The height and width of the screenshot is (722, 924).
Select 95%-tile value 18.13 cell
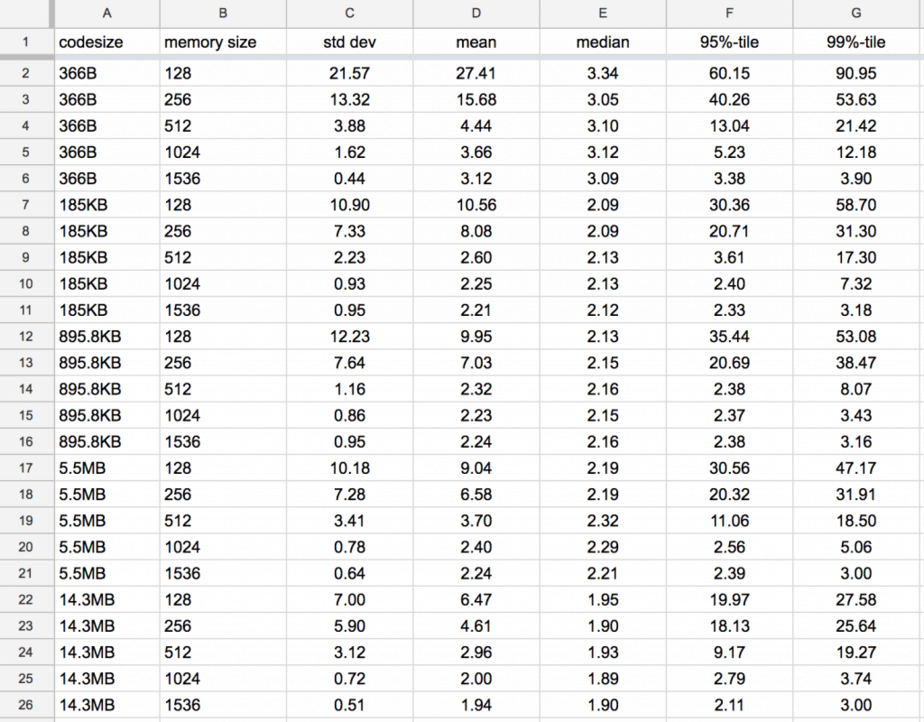729,625
